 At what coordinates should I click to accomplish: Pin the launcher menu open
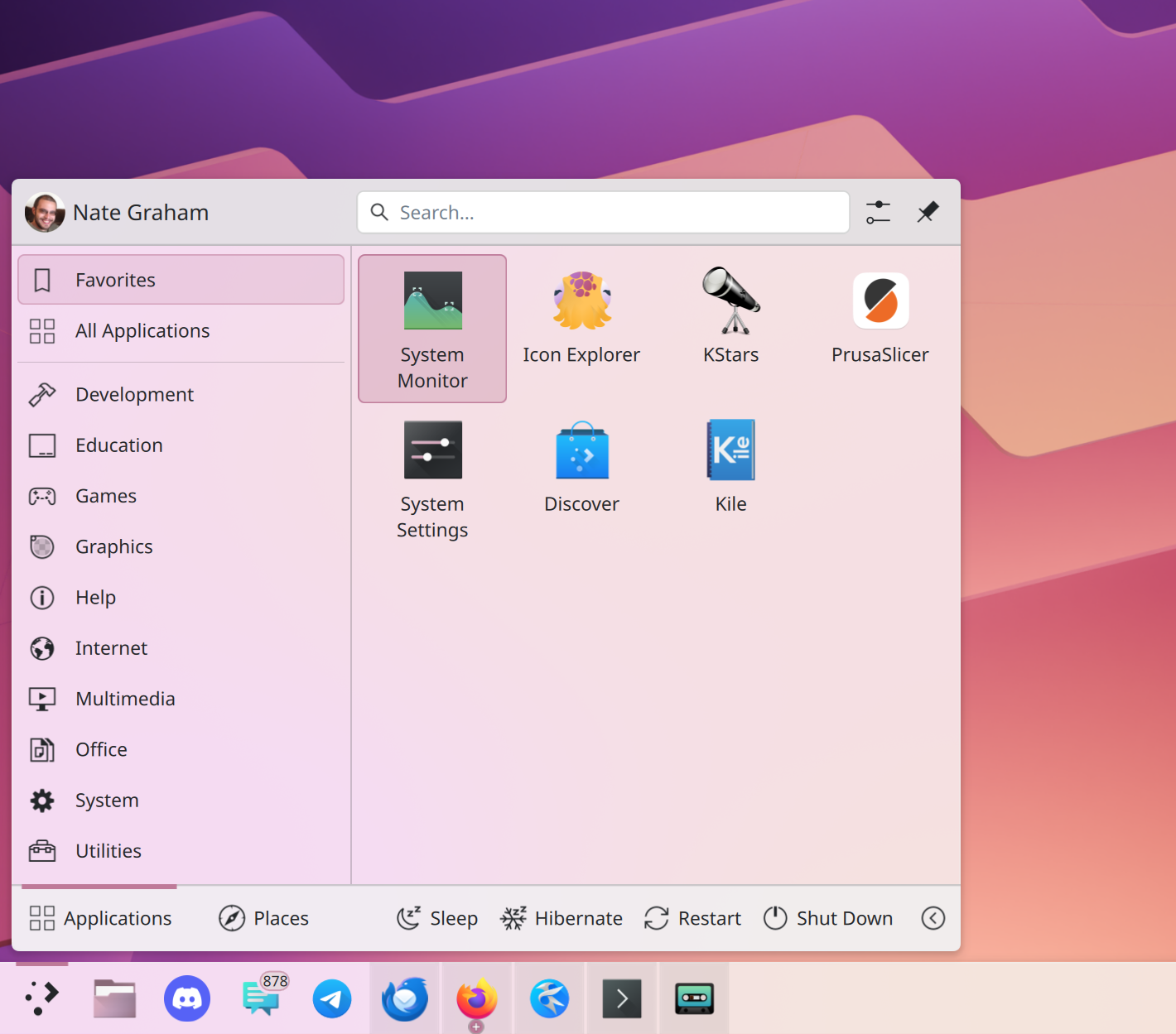[x=928, y=213]
